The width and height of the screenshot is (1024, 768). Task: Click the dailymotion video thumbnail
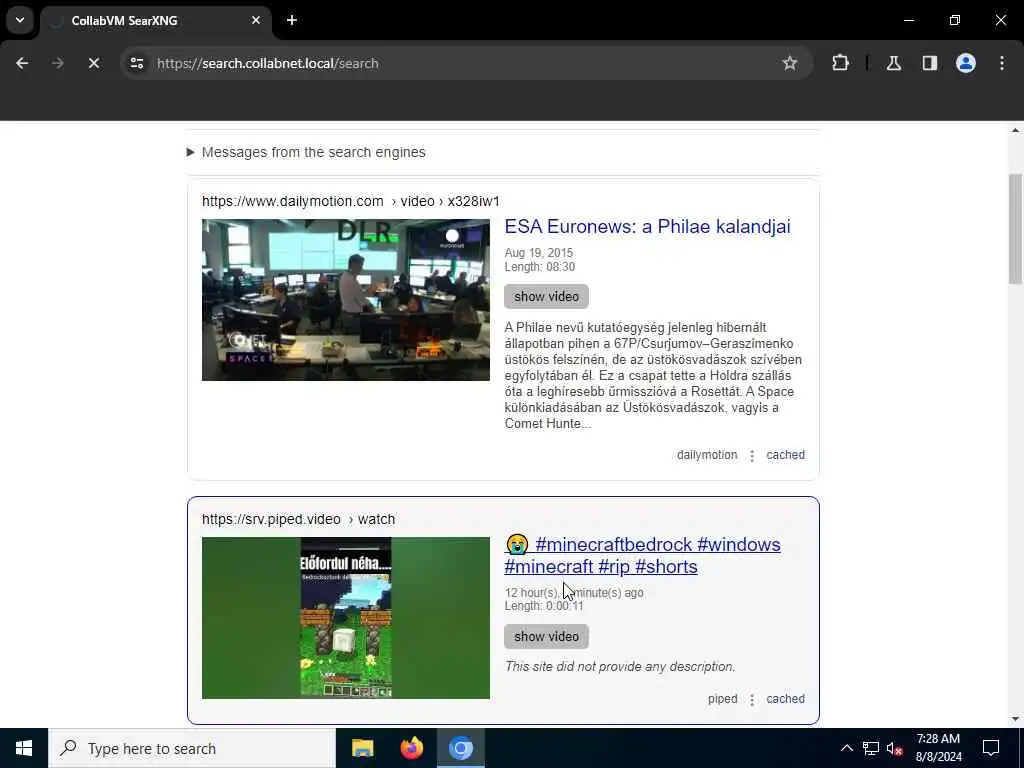pos(345,300)
